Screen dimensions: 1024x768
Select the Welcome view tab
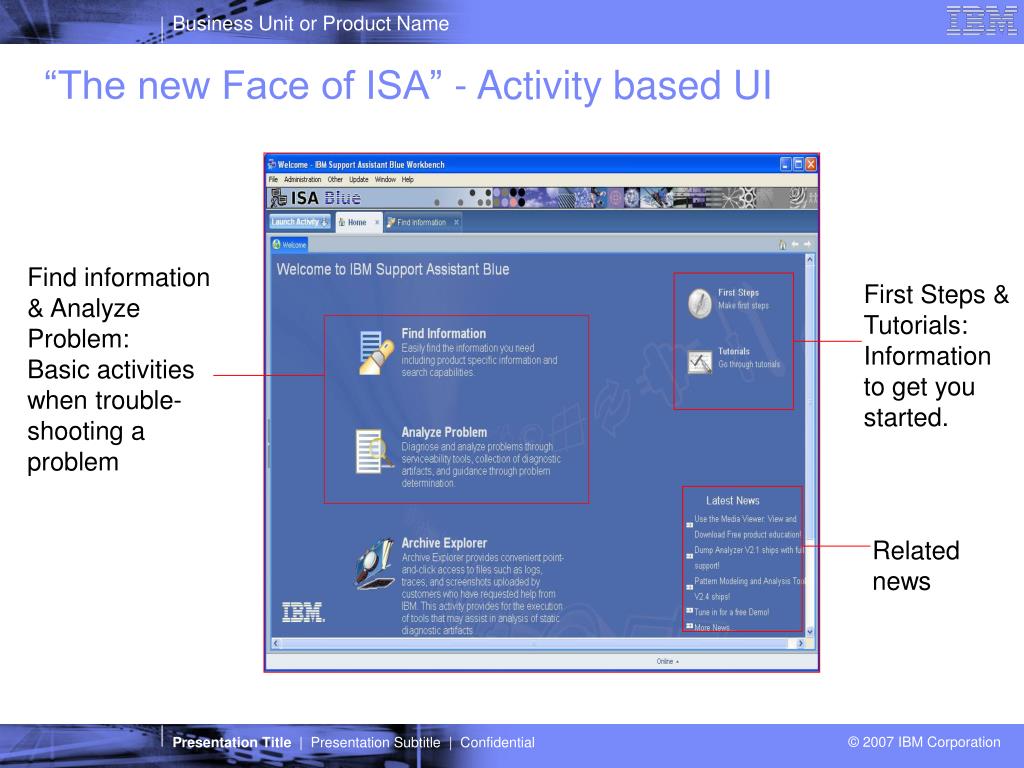(x=289, y=245)
